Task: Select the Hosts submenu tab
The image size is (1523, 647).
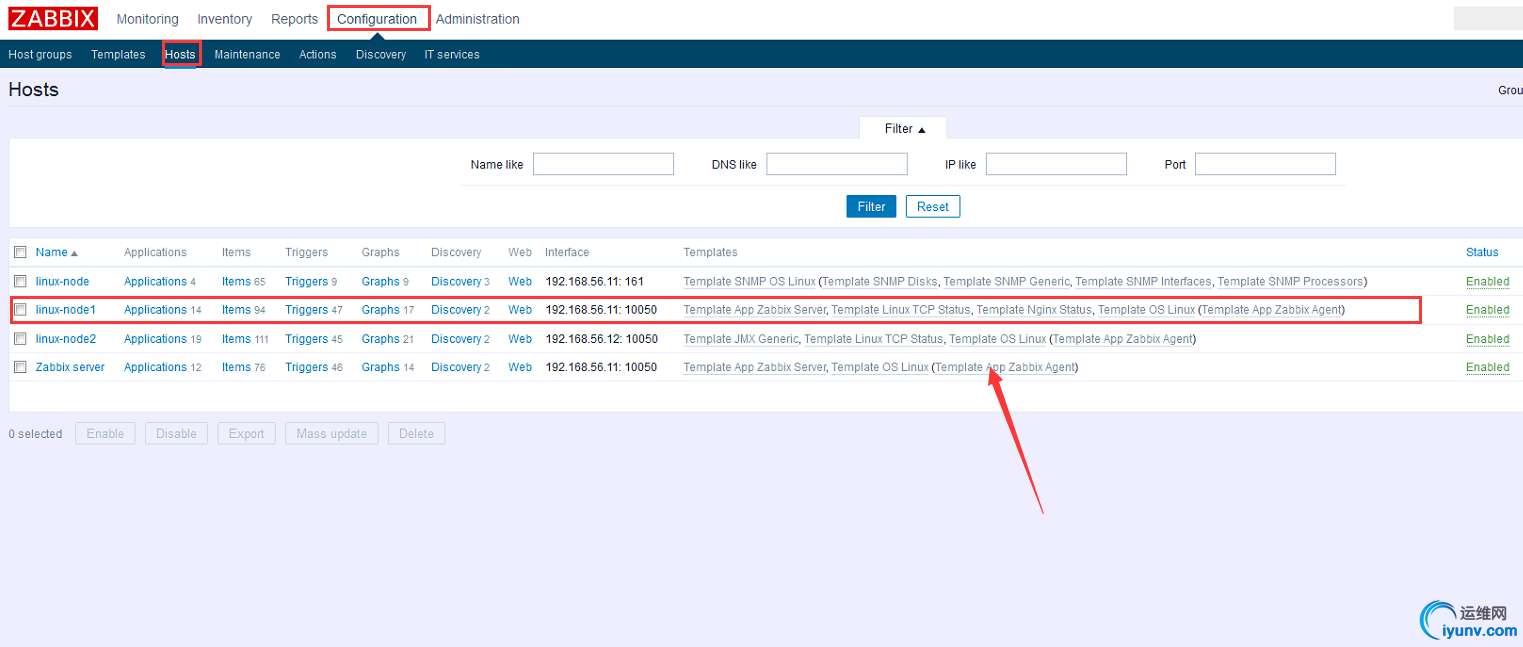Action: pyautogui.click(x=180, y=55)
